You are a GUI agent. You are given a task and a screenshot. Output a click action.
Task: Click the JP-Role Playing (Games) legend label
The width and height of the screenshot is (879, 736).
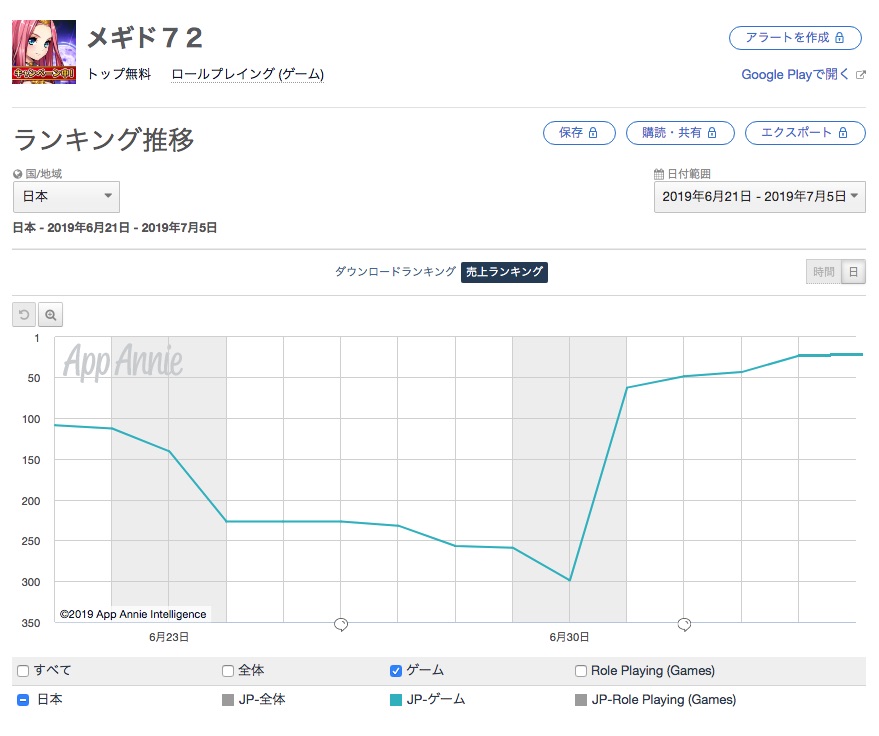tap(664, 700)
